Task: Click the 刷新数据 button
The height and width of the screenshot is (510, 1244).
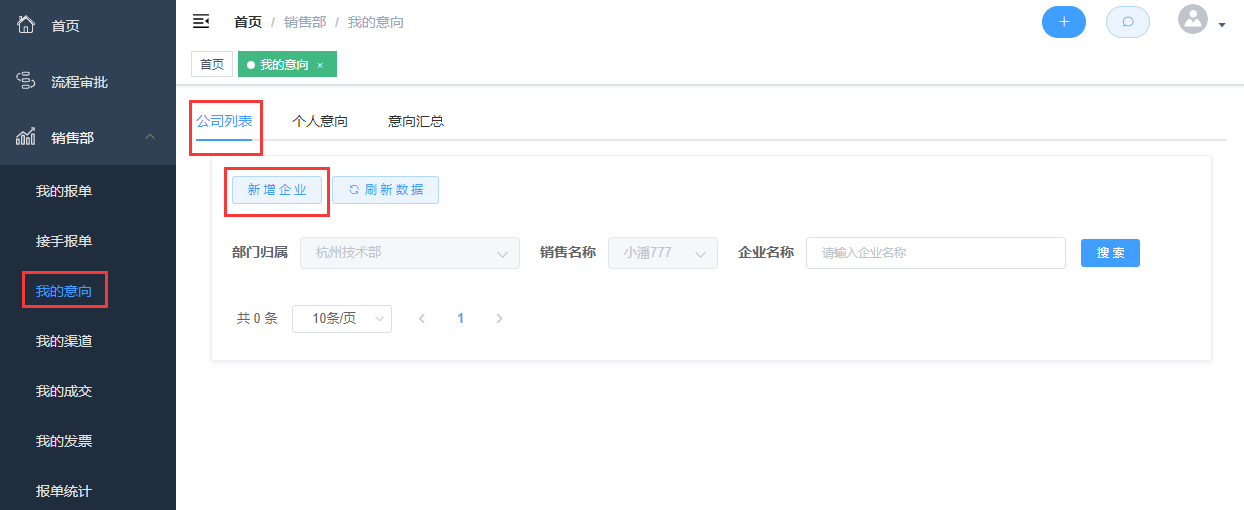Action: coord(385,190)
